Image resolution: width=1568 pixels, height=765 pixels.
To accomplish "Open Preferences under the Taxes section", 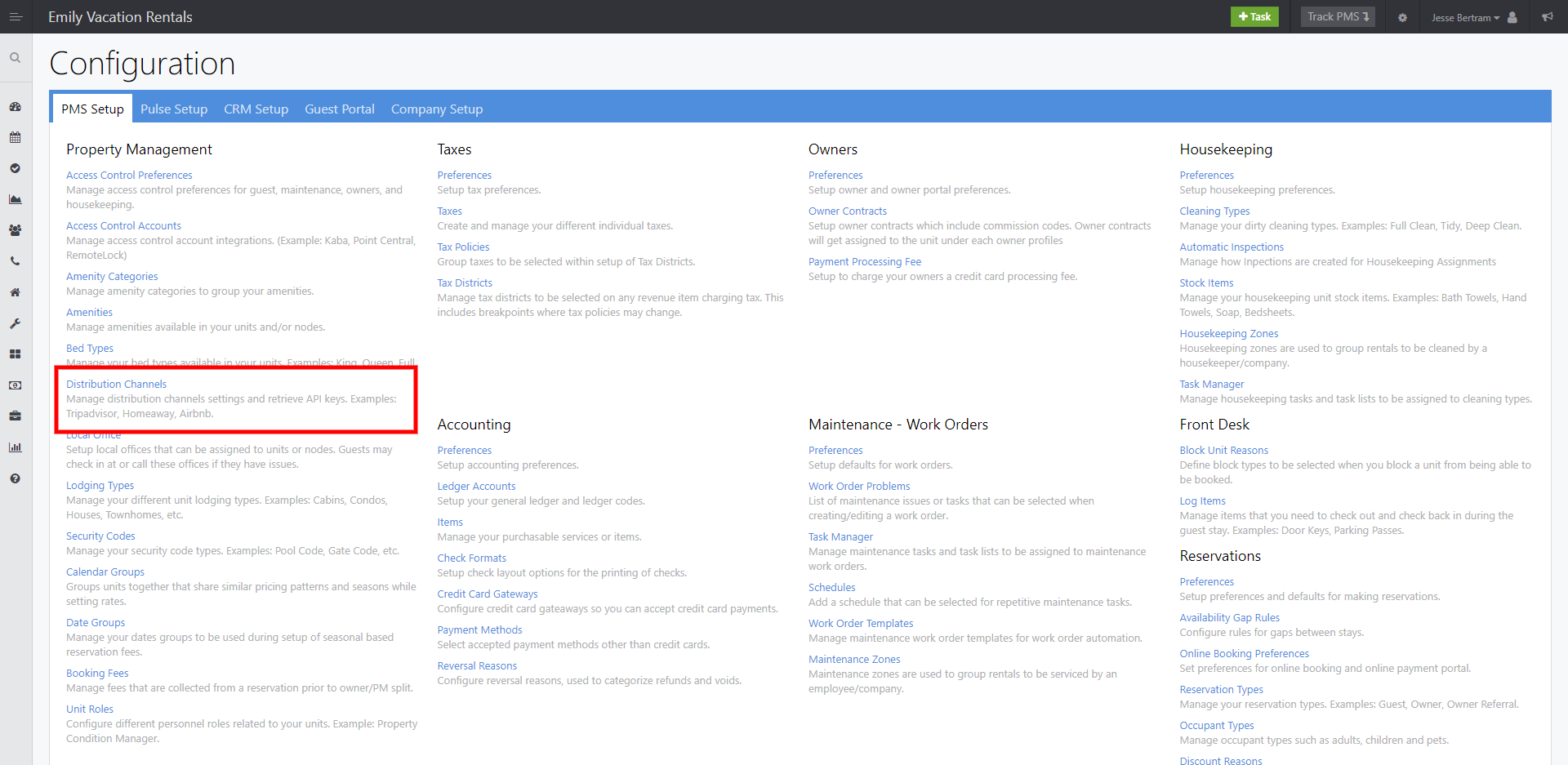I will click(x=464, y=175).
